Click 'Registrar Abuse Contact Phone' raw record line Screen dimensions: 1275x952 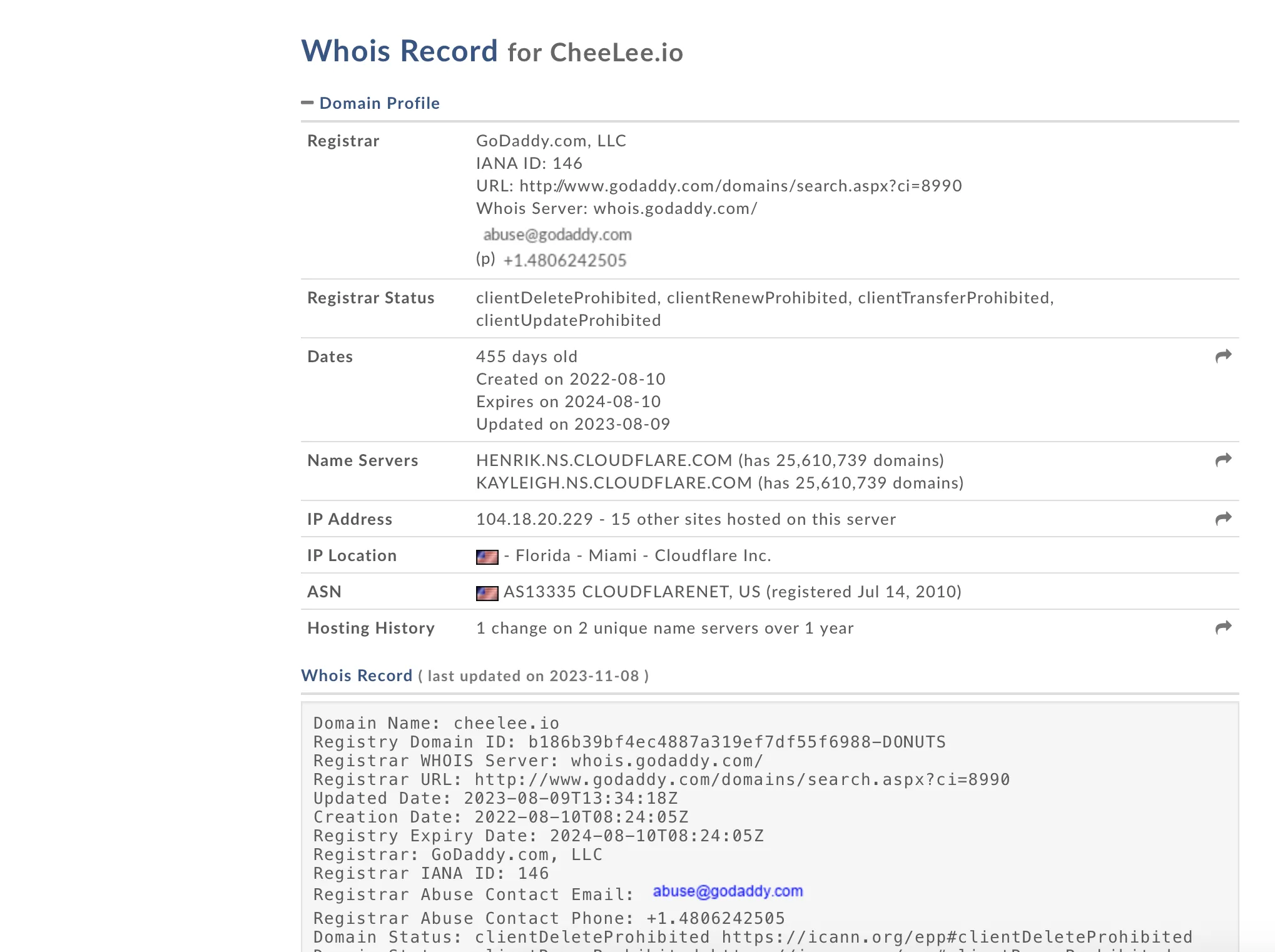(549, 918)
